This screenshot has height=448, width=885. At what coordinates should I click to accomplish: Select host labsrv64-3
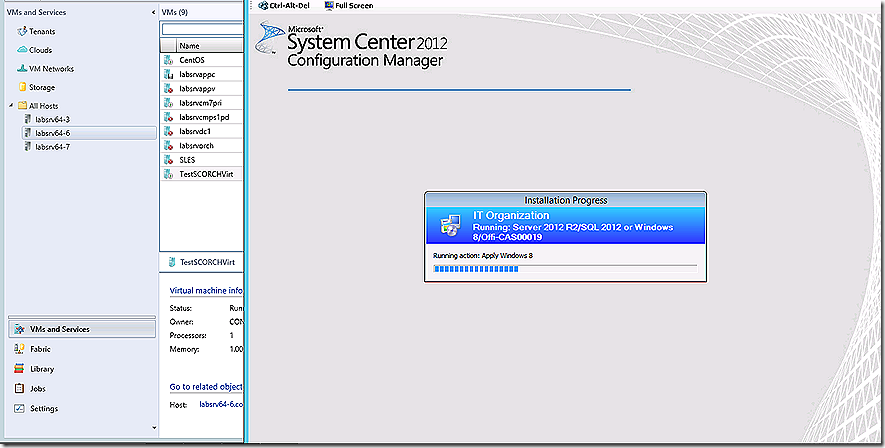click(52, 119)
